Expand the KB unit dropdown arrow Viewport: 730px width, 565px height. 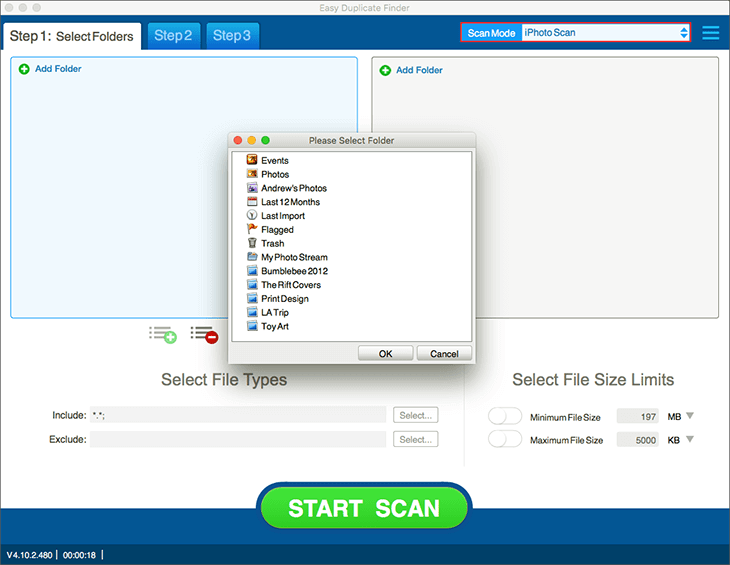(689, 440)
